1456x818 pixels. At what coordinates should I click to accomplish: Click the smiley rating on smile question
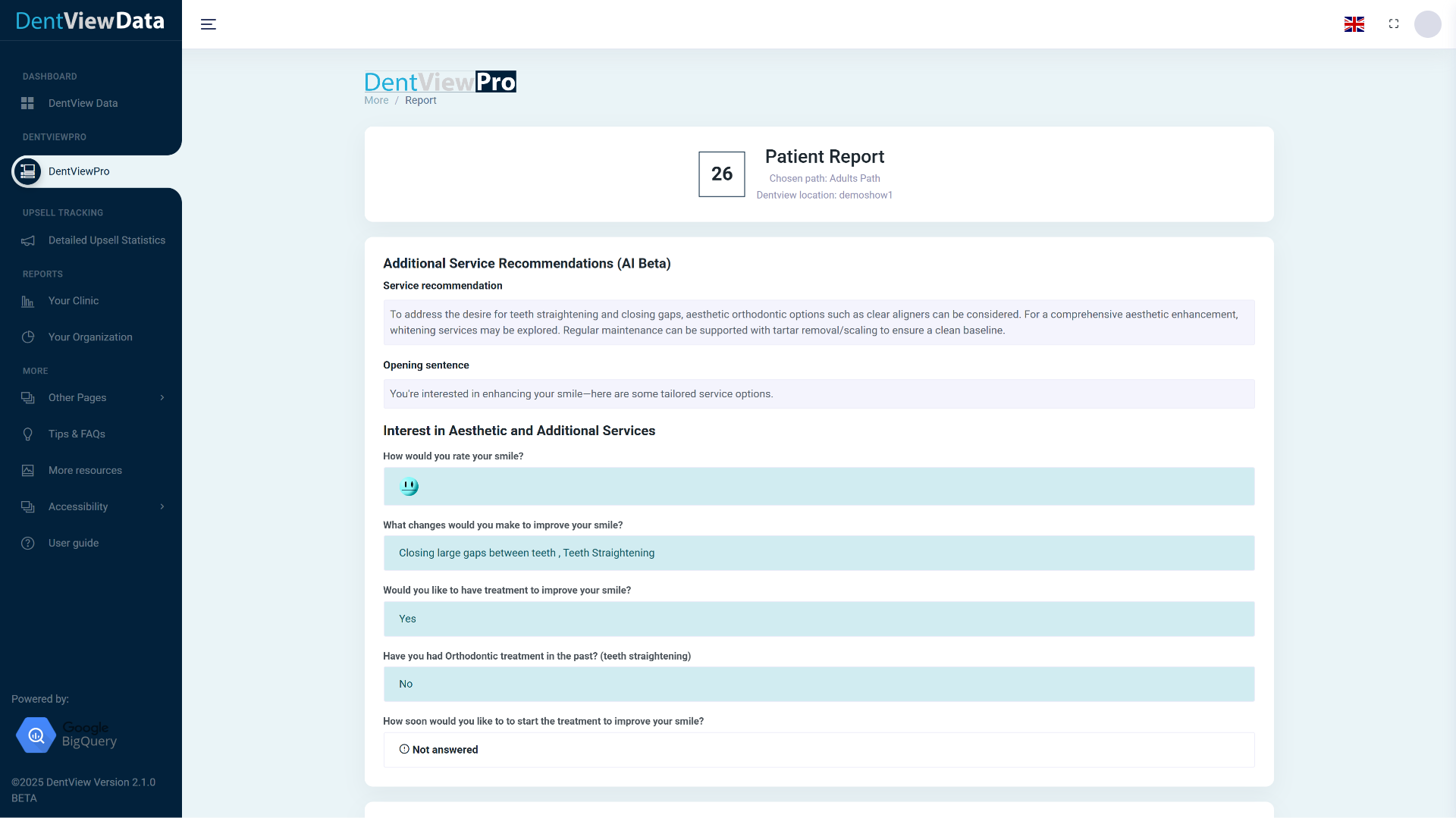click(409, 486)
